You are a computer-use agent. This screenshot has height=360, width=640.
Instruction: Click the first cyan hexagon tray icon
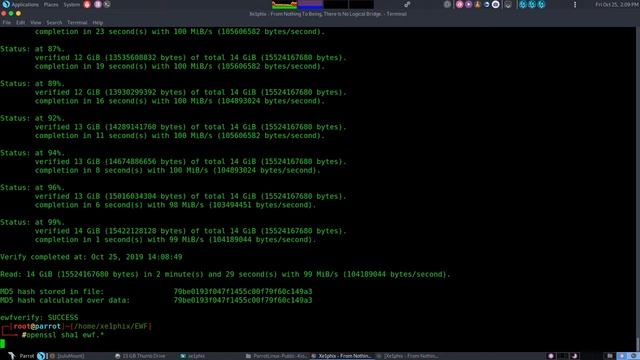pos(523,4)
